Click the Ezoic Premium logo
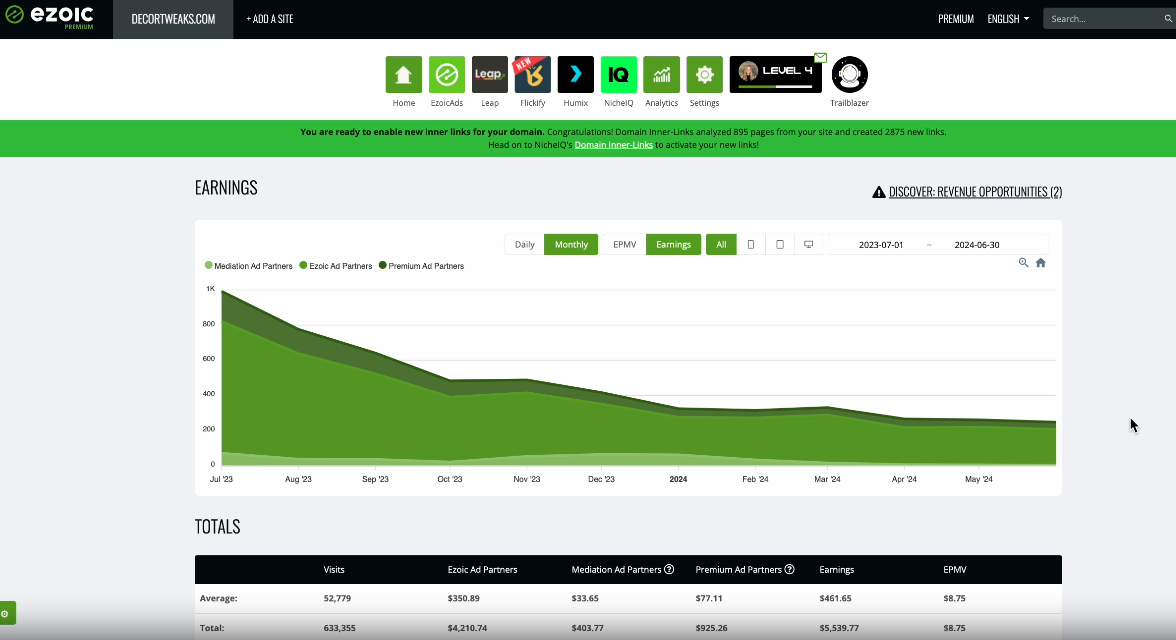The width and height of the screenshot is (1176, 640). pos(50,17)
